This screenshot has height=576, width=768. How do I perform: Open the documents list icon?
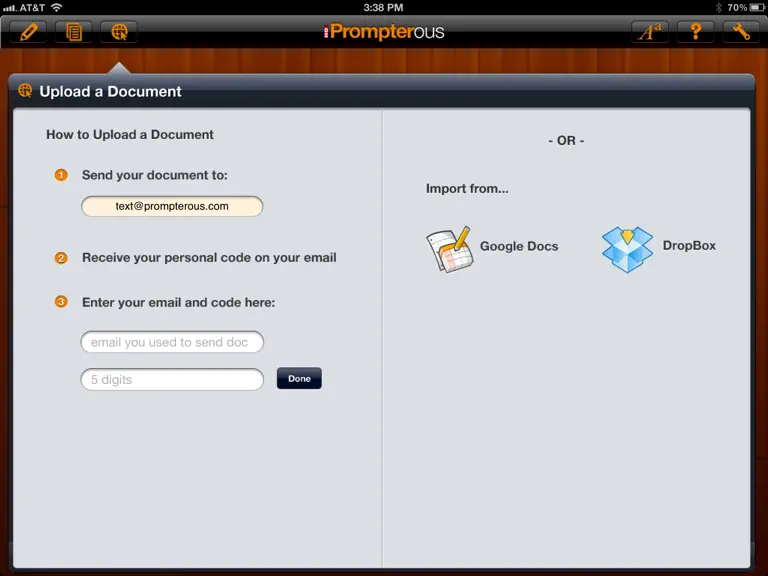73,32
